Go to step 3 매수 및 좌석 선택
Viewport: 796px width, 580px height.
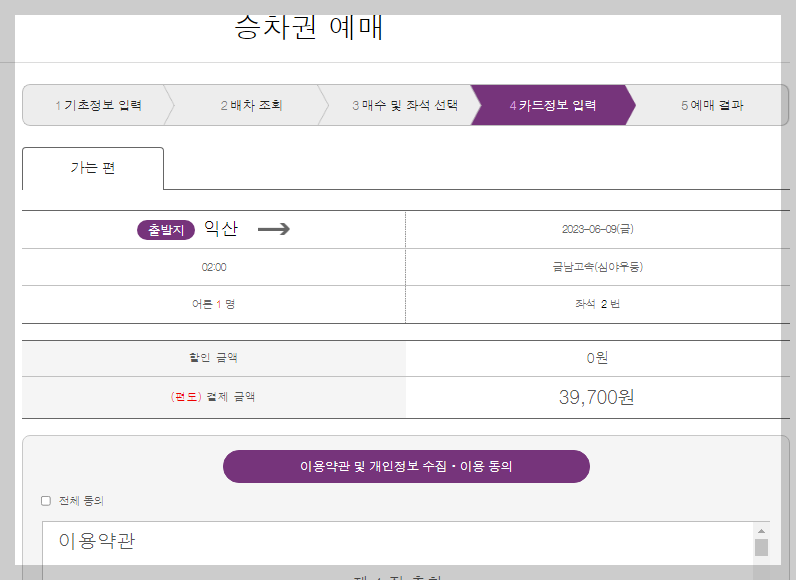coord(405,105)
